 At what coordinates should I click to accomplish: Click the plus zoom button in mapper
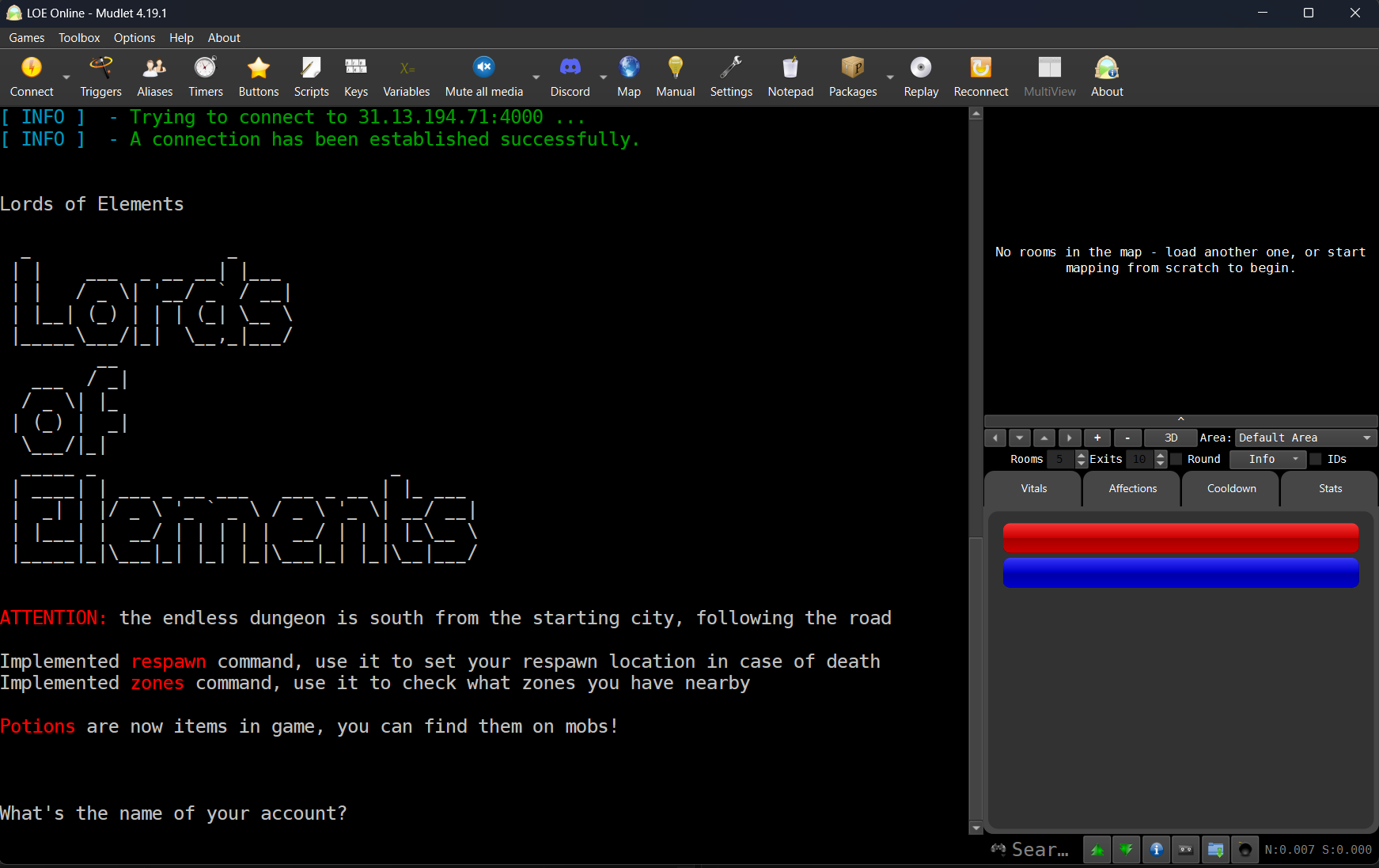coord(1097,438)
